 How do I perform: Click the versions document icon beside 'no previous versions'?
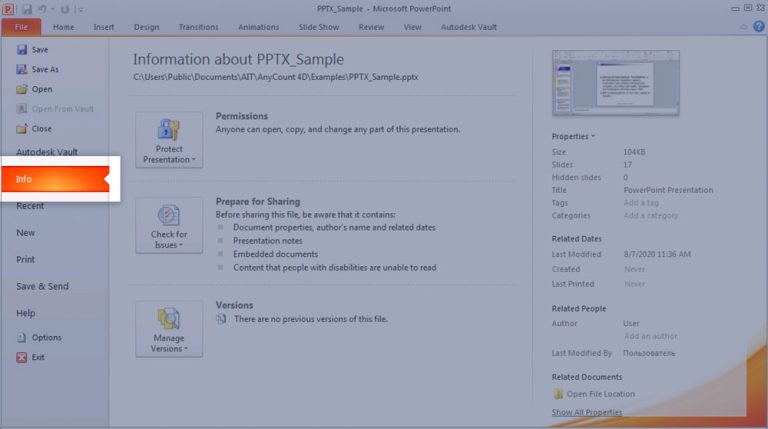pos(221,319)
